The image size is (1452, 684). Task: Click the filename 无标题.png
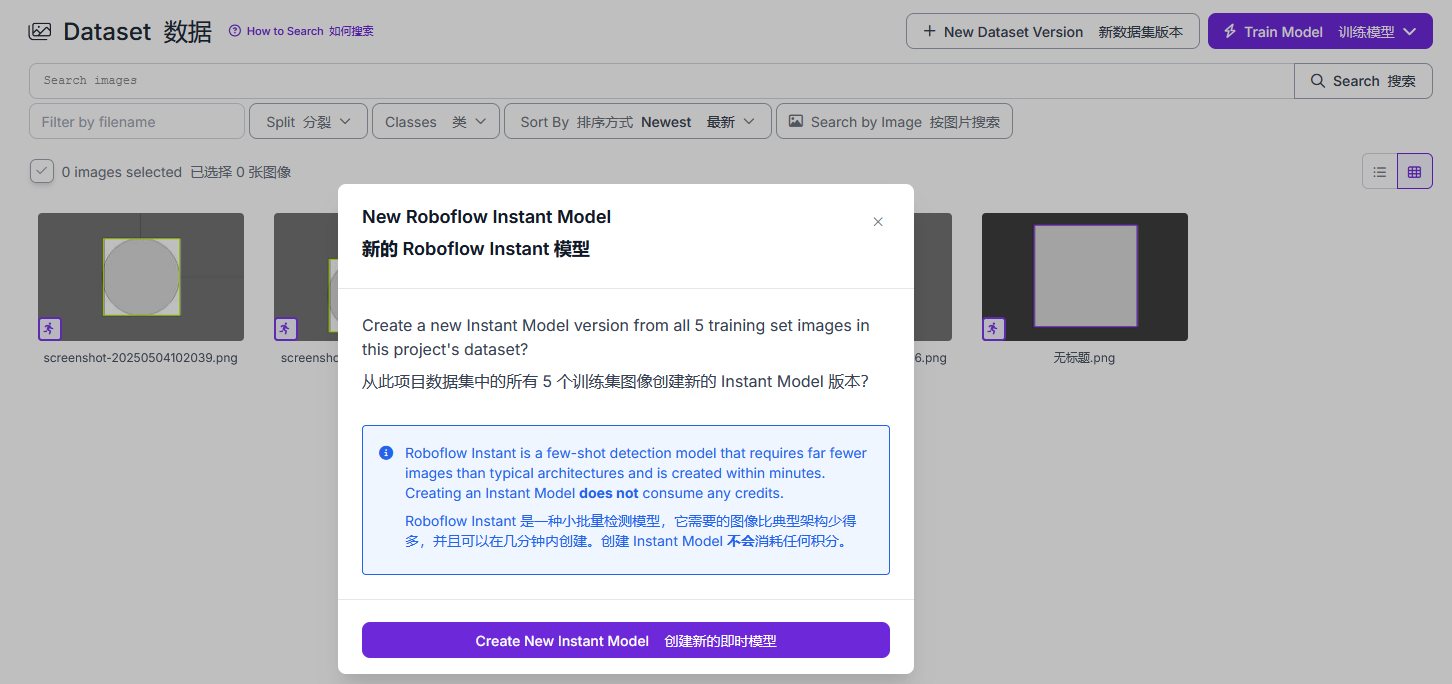[x=1084, y=357]
